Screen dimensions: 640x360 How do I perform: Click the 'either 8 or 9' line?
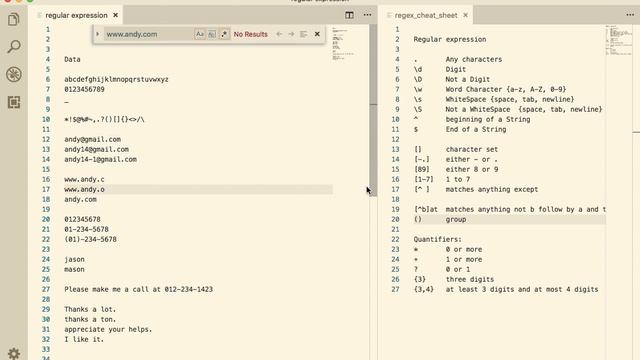click(456, 169)
